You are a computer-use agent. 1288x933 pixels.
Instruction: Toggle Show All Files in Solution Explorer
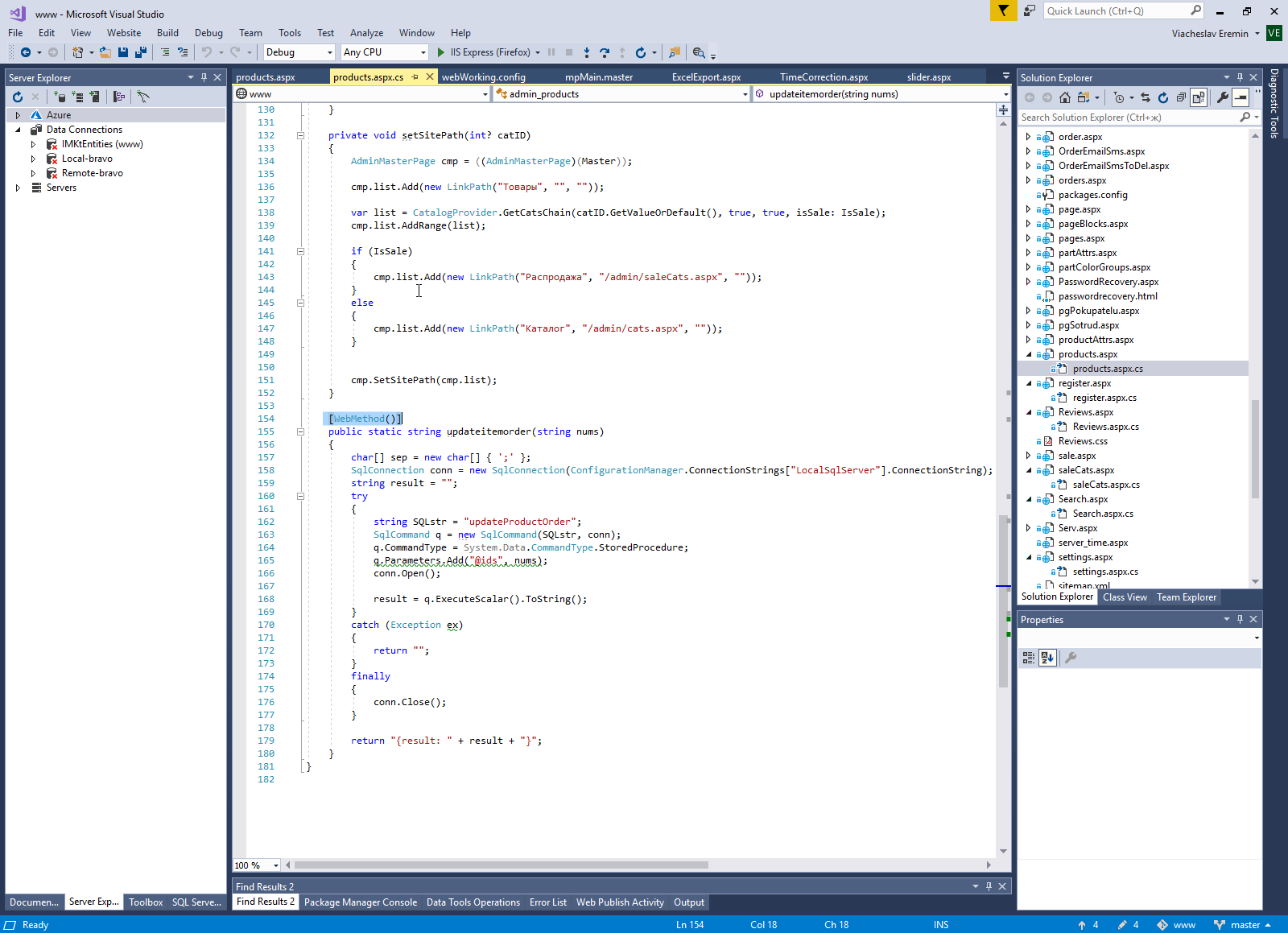point(1199,97)
